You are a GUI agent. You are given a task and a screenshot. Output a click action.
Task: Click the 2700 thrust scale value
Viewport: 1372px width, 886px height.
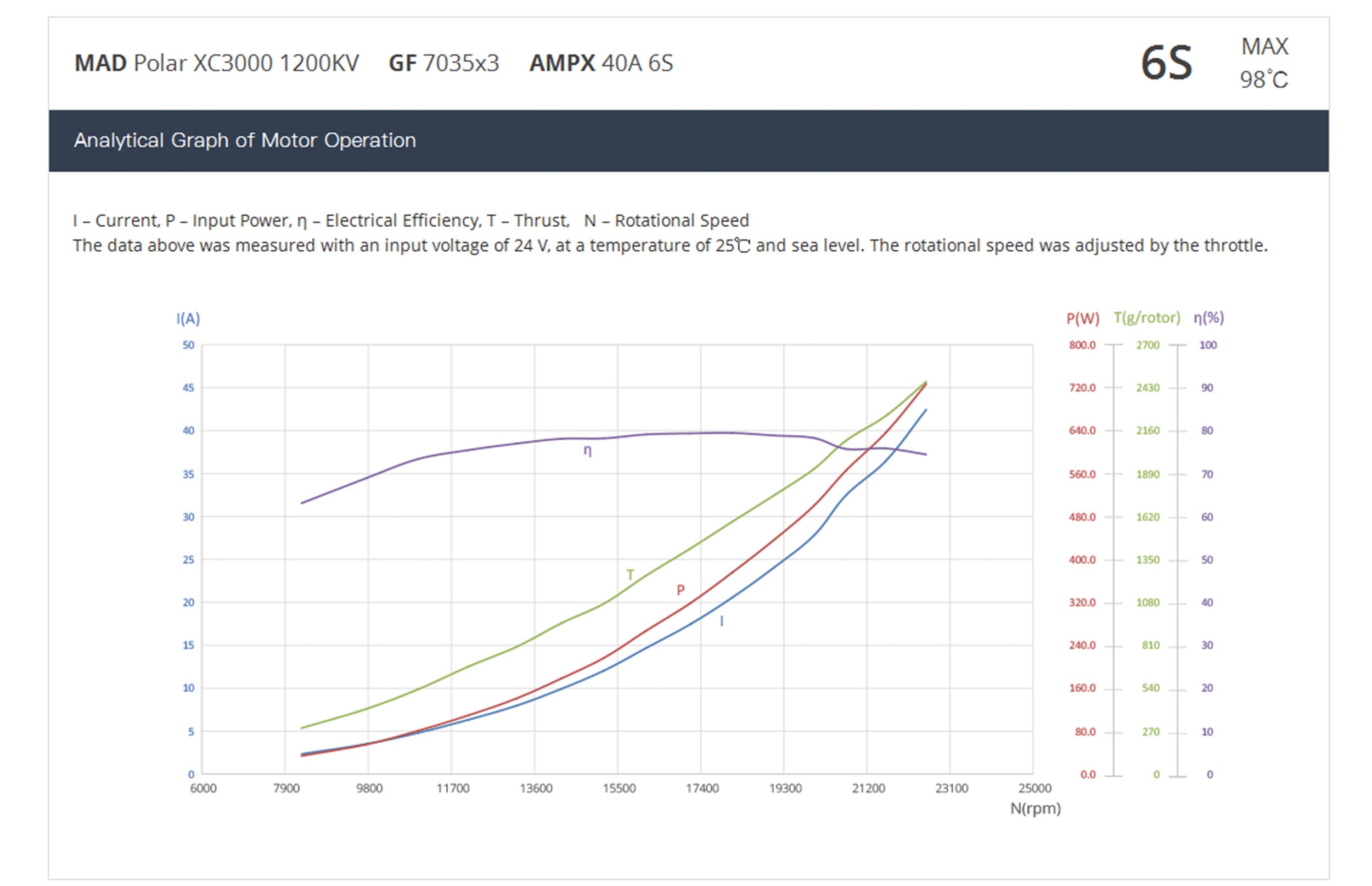click(1147, 345)
